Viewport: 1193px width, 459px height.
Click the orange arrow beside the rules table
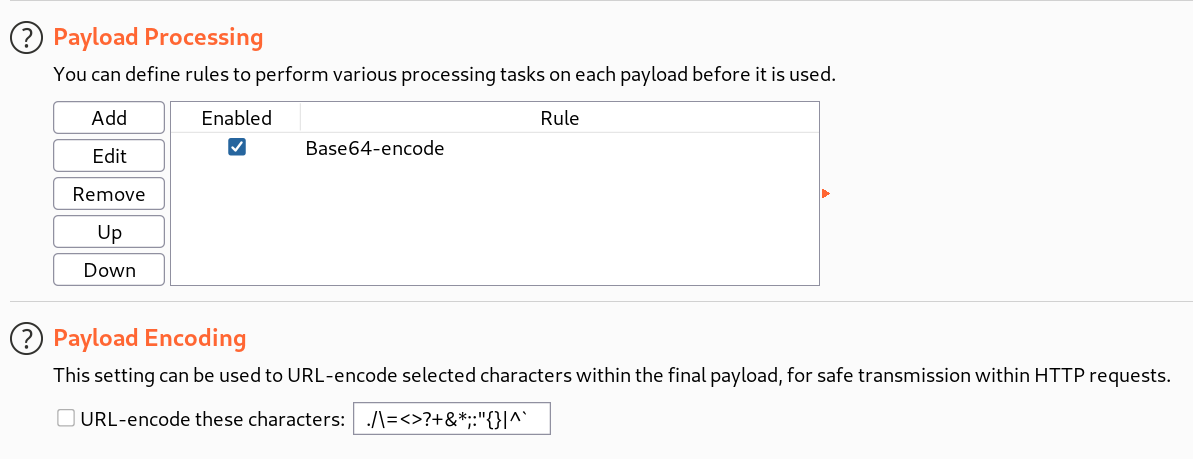(826, 193)
